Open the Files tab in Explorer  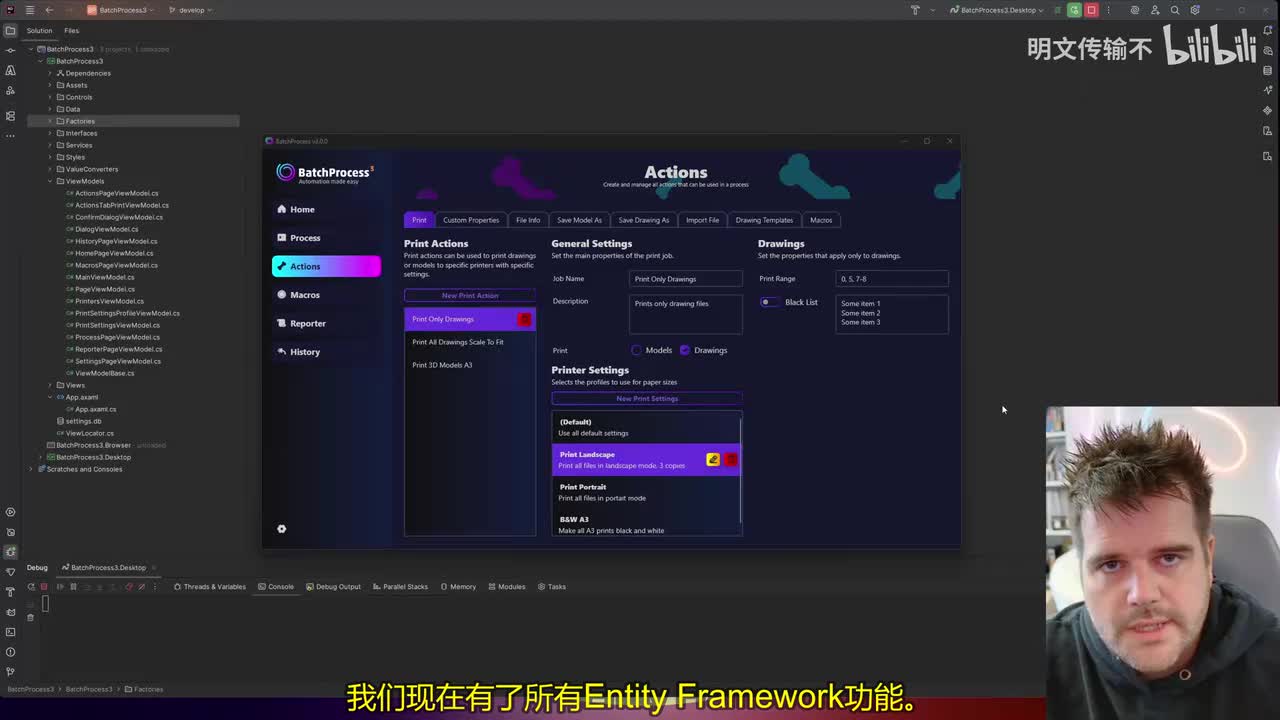[72, 30]
